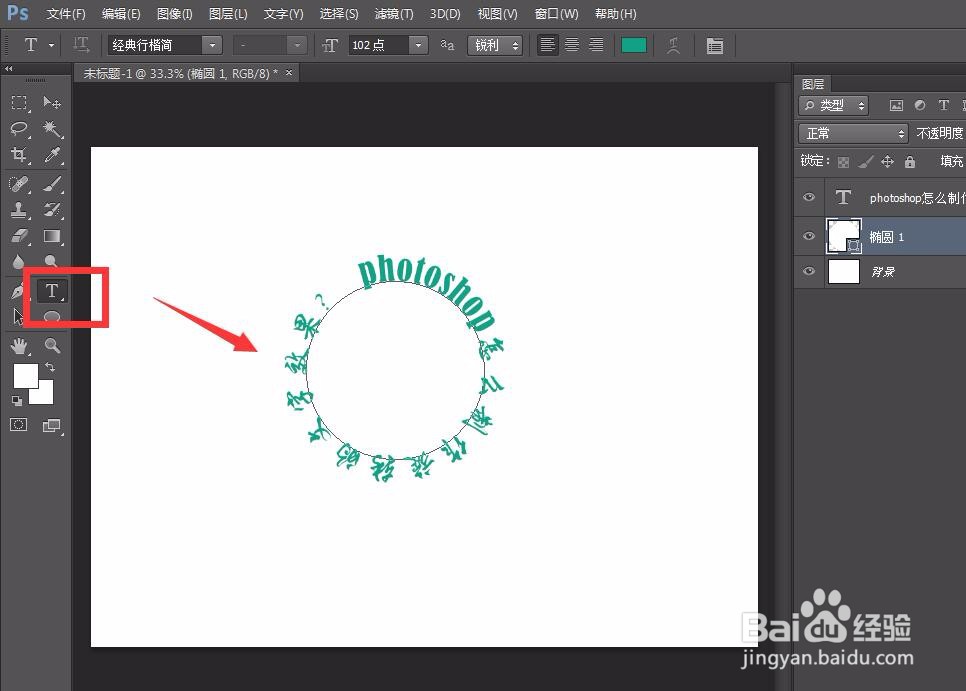Select the Clone Stamp tool
The image size is (966, 691).
pos(19,210)
